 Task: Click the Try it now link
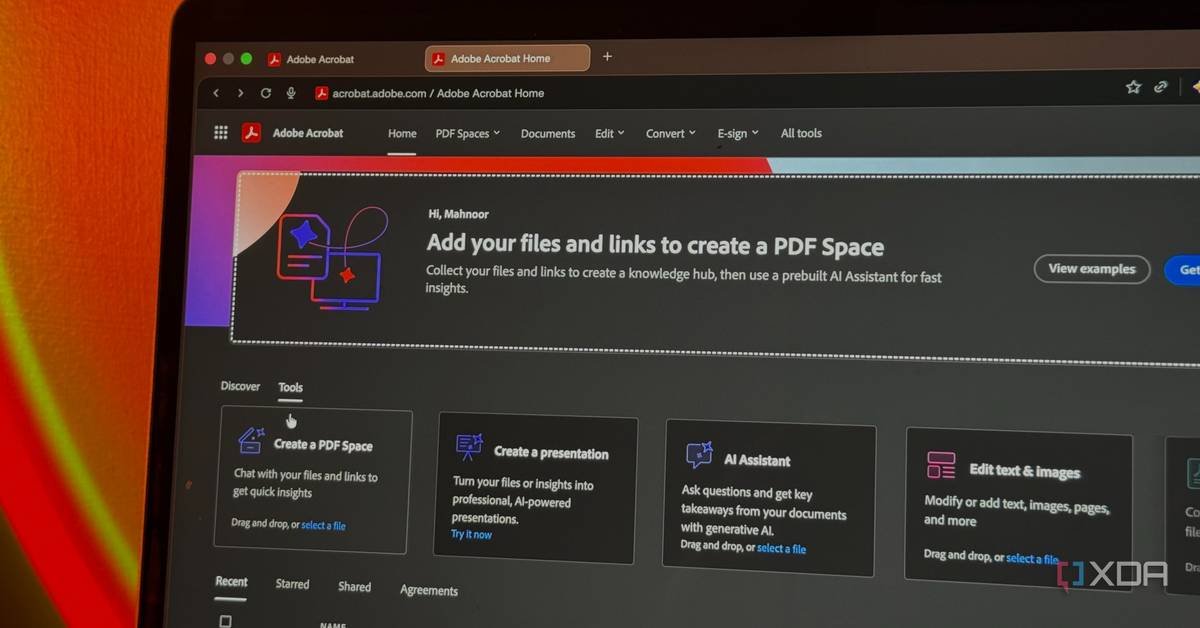(471, 535)
